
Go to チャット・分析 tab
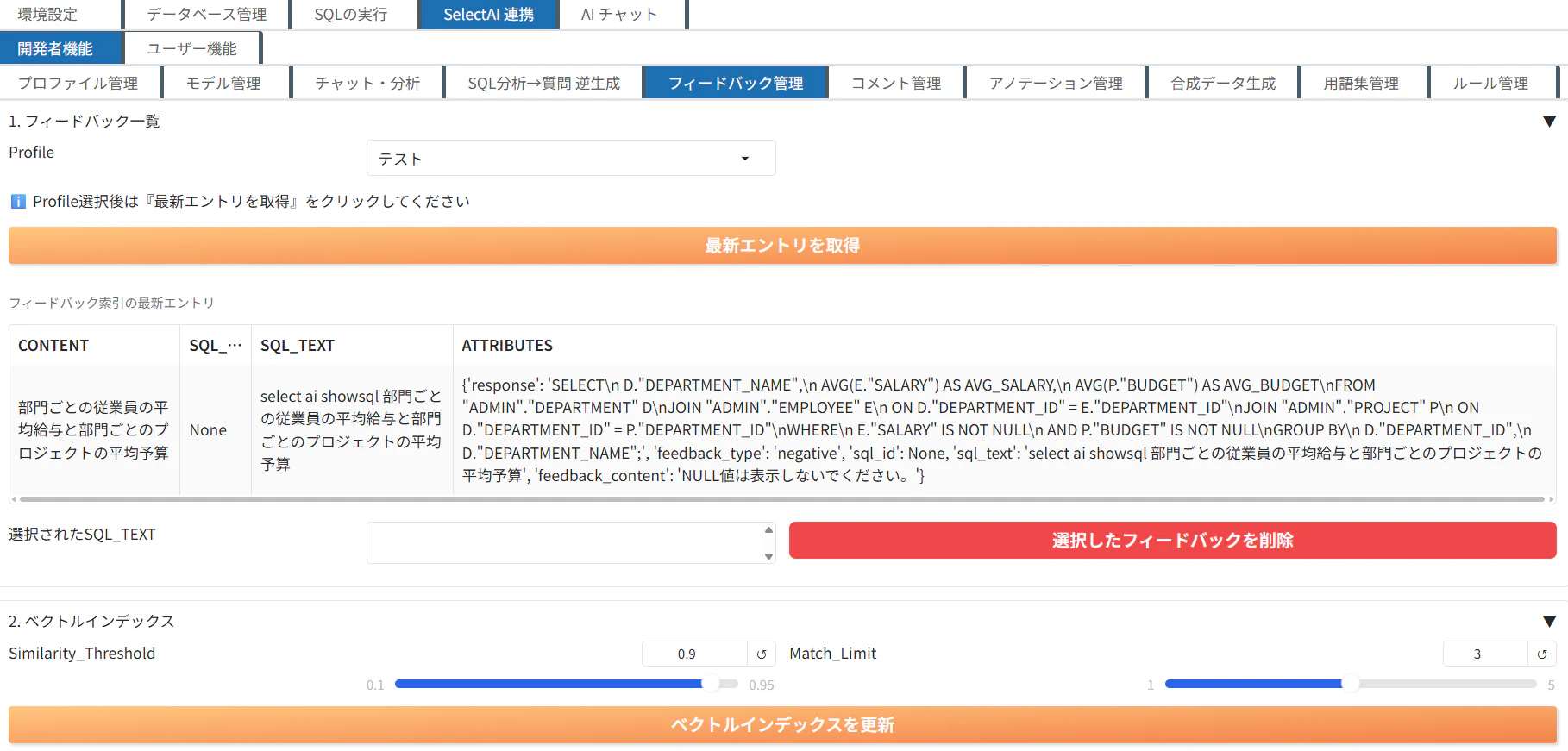tap(367, 84)
